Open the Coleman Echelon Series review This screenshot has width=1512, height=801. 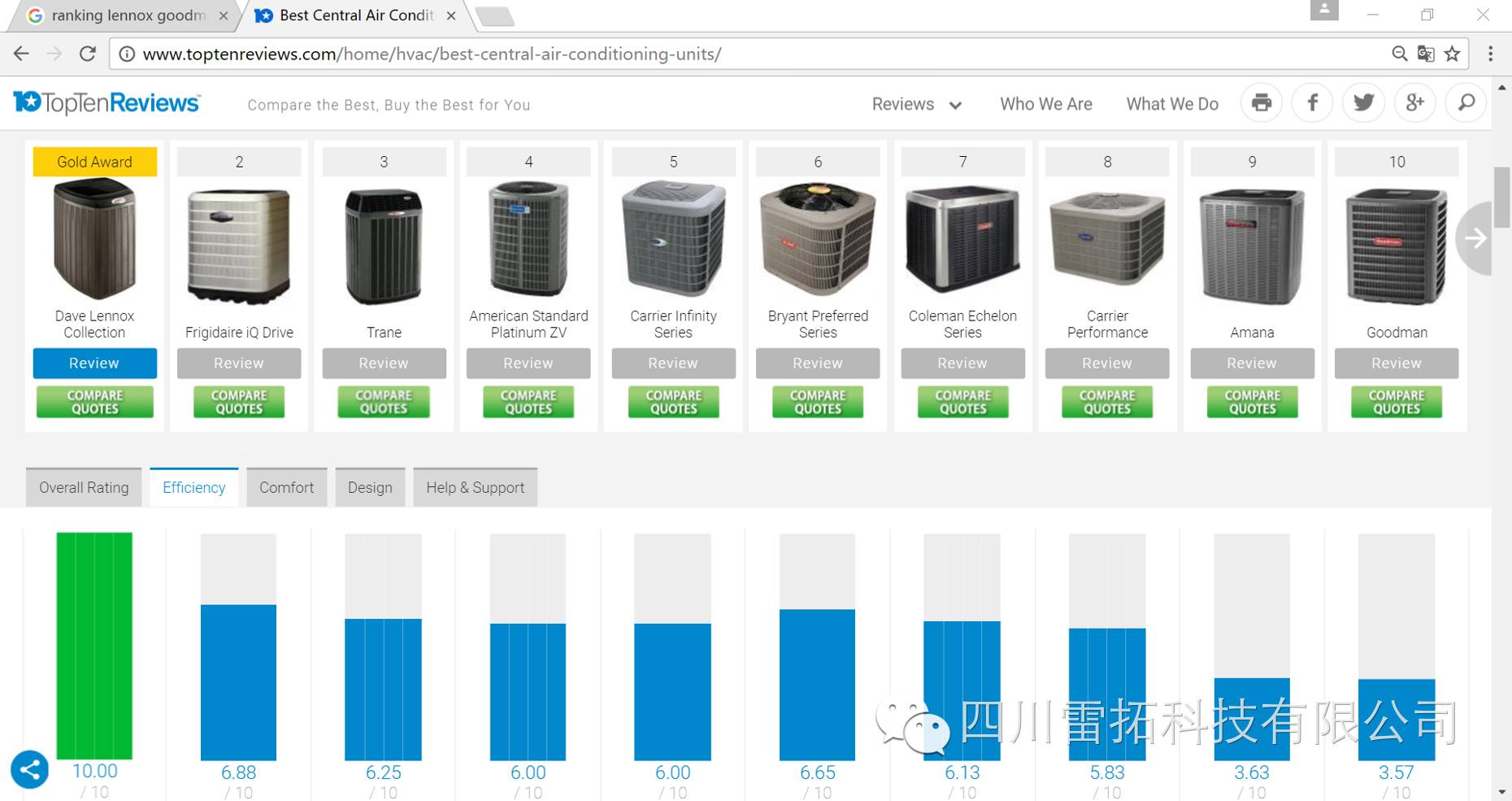pyautogui.click(x=962, y=363)
